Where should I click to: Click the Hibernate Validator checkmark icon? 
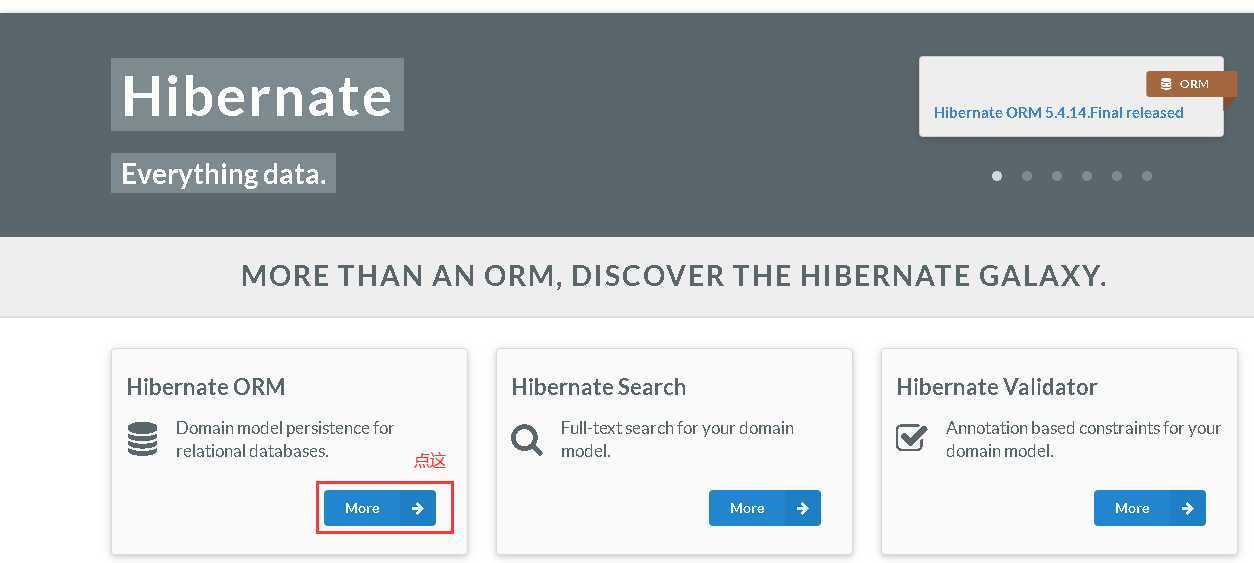(x=911, y=438)
